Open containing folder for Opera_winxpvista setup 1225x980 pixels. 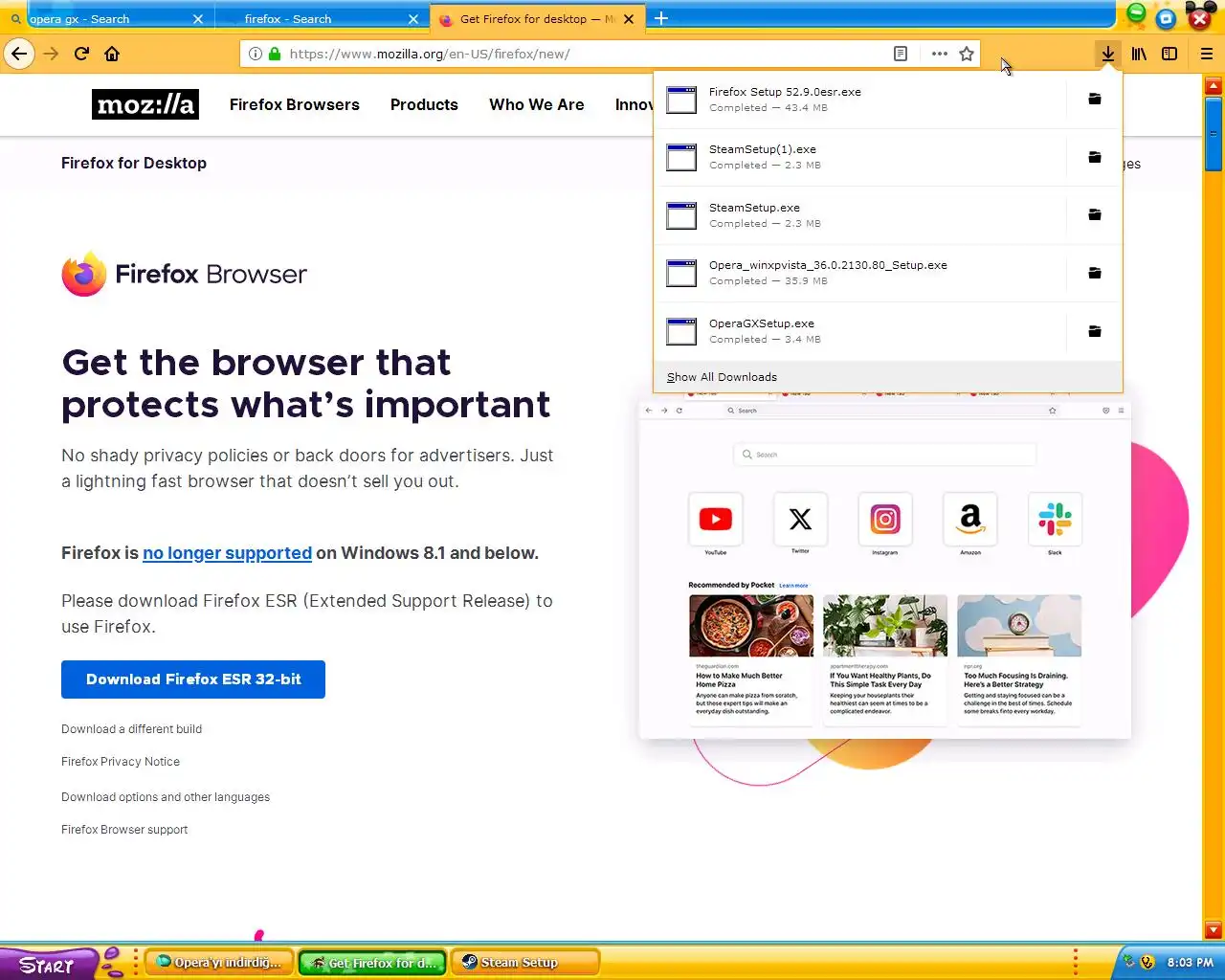point(1095,273)
